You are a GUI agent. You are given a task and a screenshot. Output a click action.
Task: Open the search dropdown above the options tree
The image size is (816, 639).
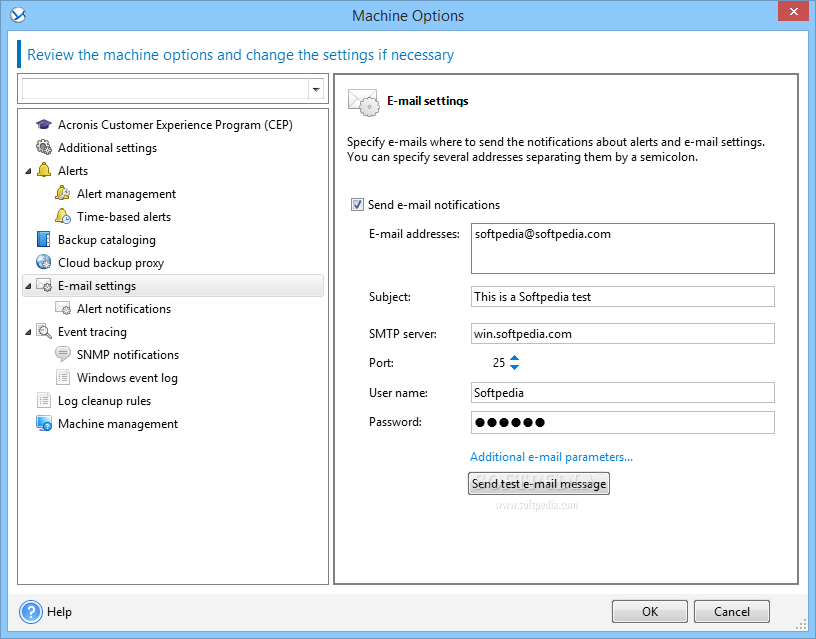316,90
